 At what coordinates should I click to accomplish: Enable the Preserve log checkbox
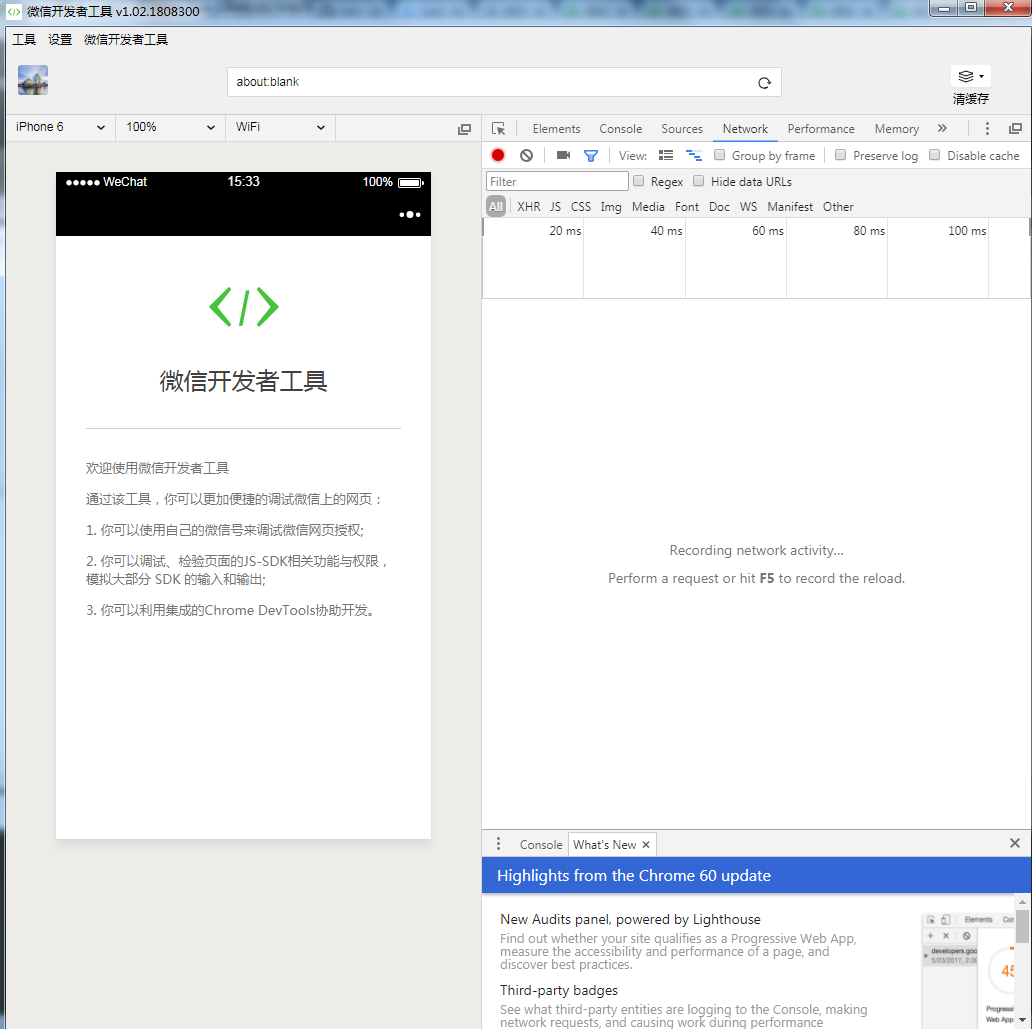[841, 155]
